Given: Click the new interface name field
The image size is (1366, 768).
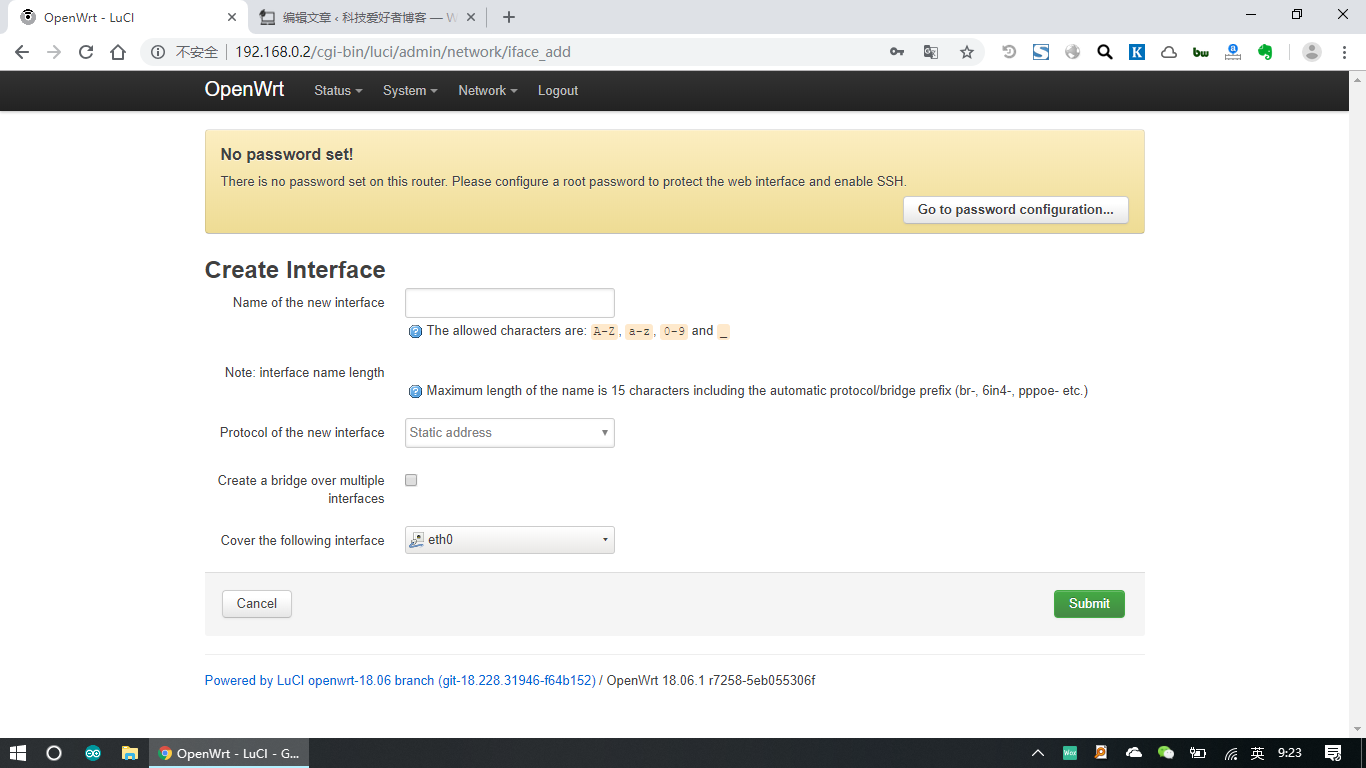Looking at the screenshot, I should (x=509, y=302).
